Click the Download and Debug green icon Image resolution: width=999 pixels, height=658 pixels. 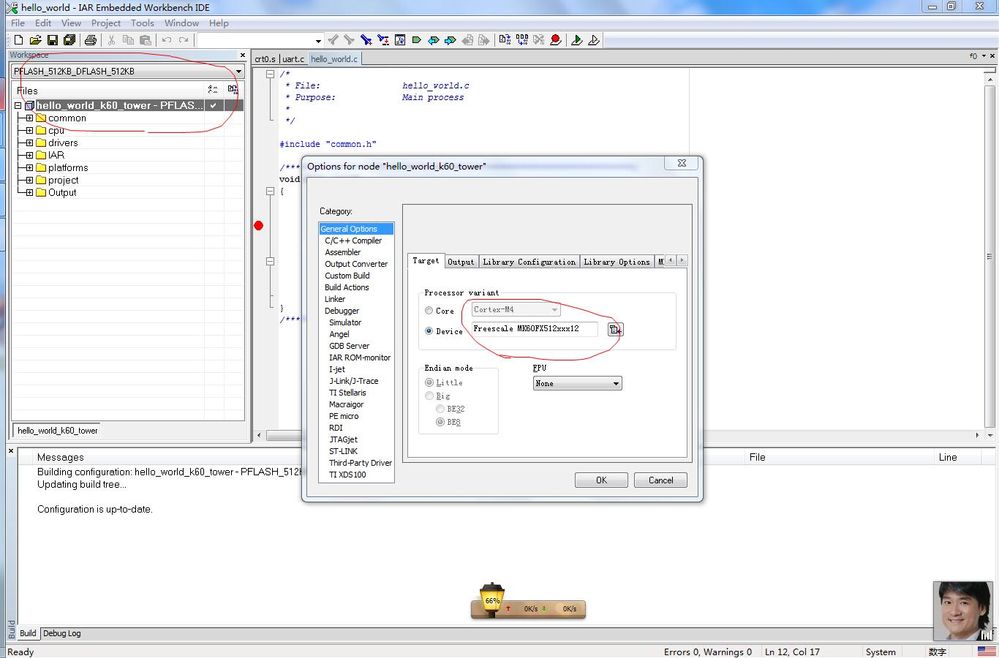tap(577, 40)
